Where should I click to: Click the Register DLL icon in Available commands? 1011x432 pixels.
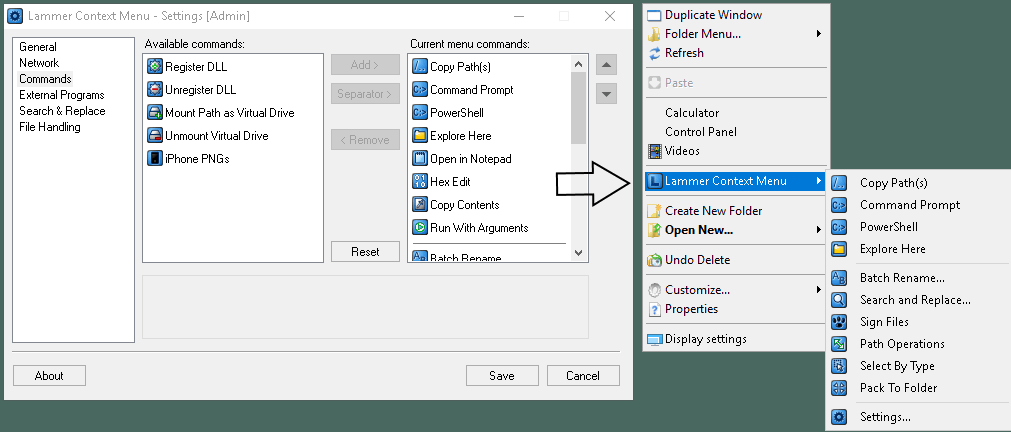tap(155, 66)
